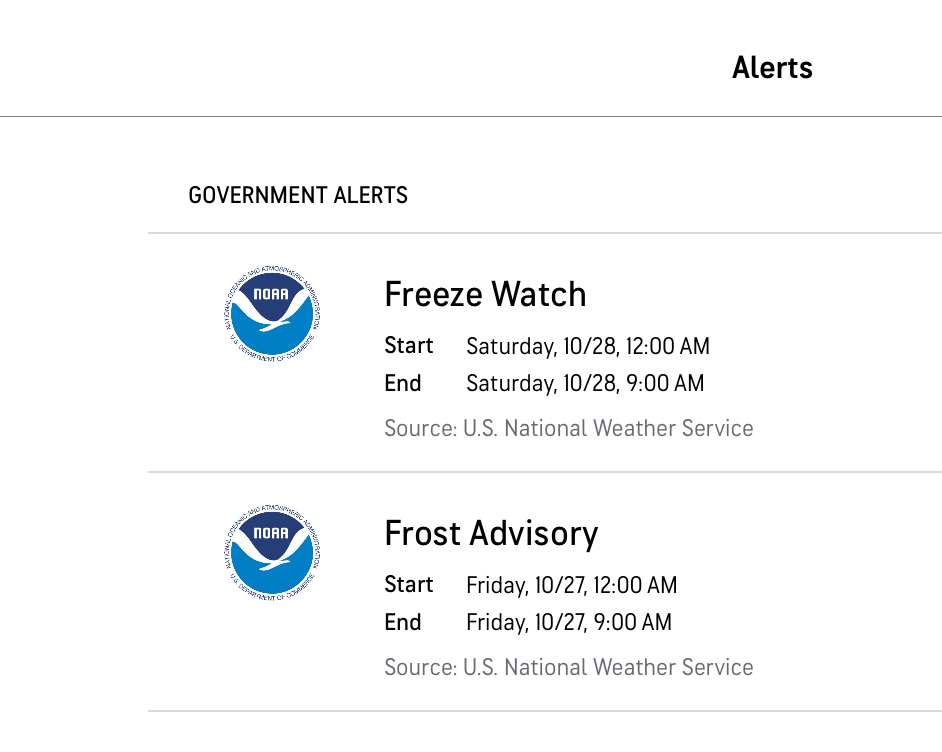Click the divider line below GOVERNMENT ALERTS
The width and height of the screenshot is (942, 752).
[545, 233]
